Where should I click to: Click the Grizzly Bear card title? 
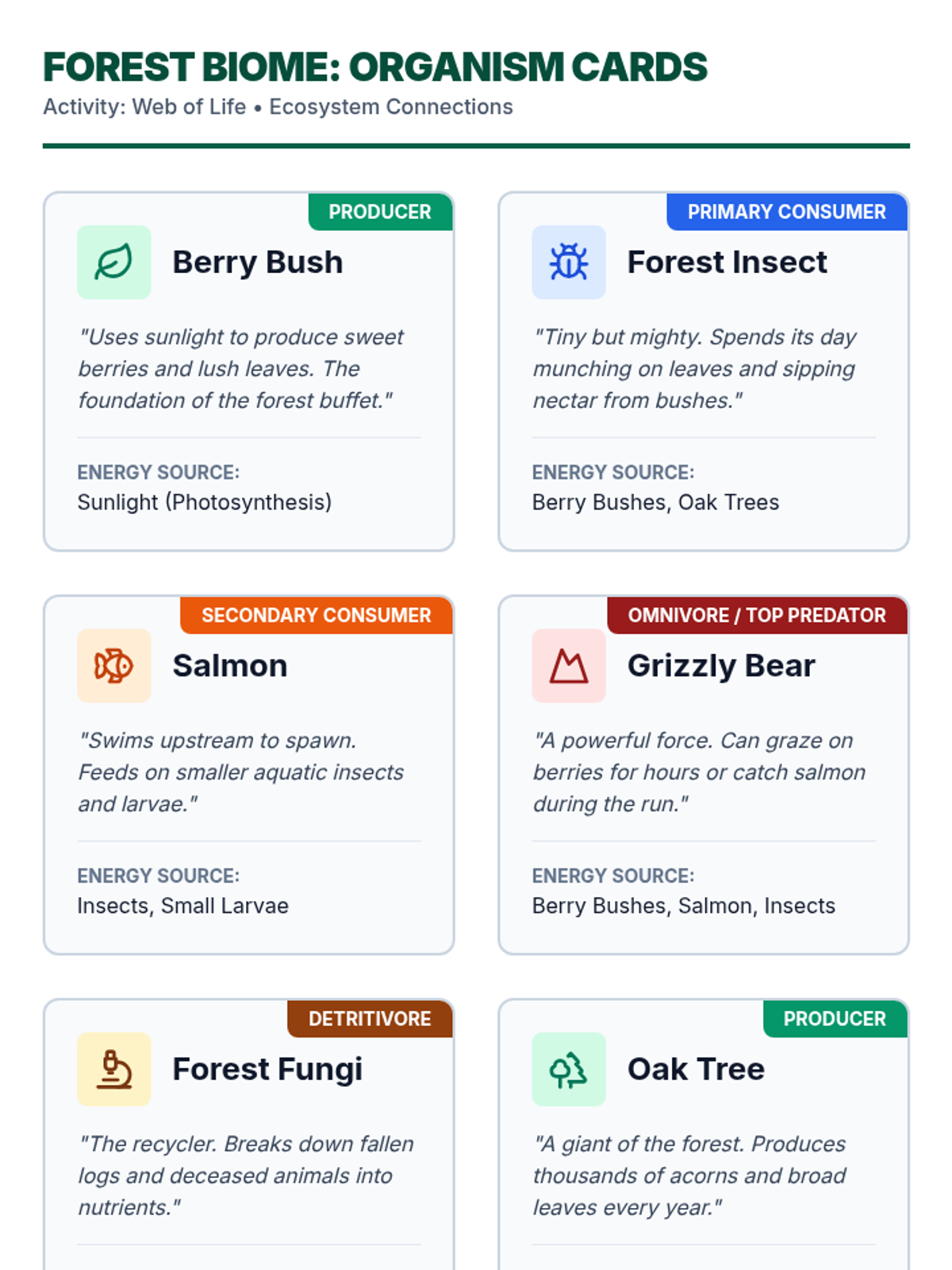tap(720, 665)
